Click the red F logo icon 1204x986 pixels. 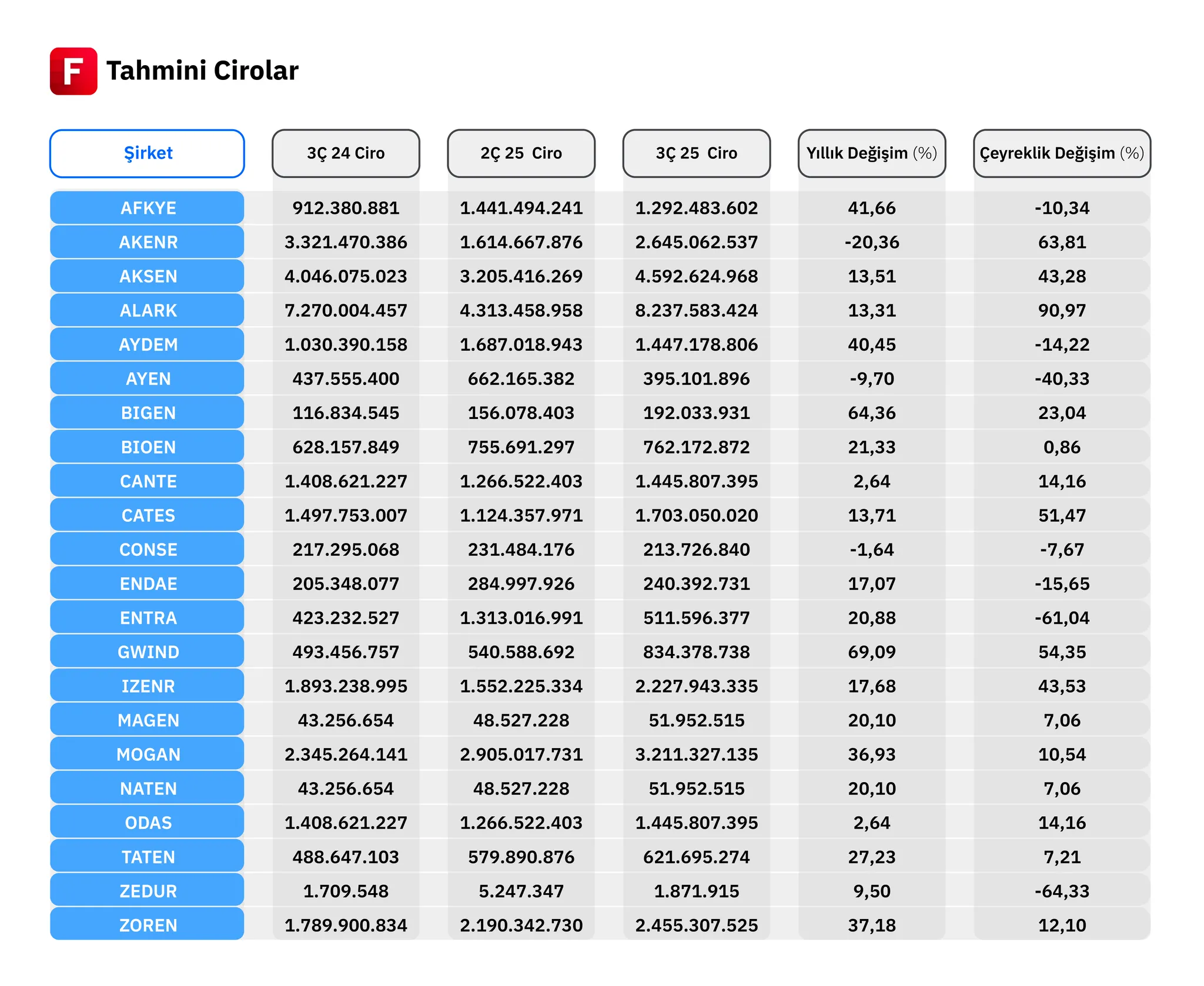(x=73, y=71)
